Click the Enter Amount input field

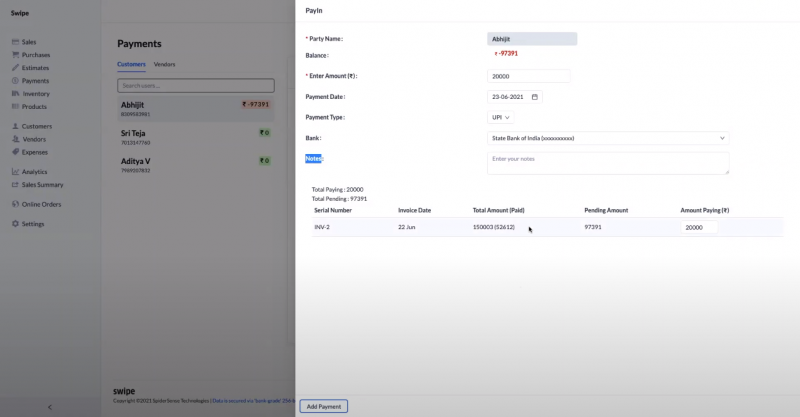(x=528, y=76)
